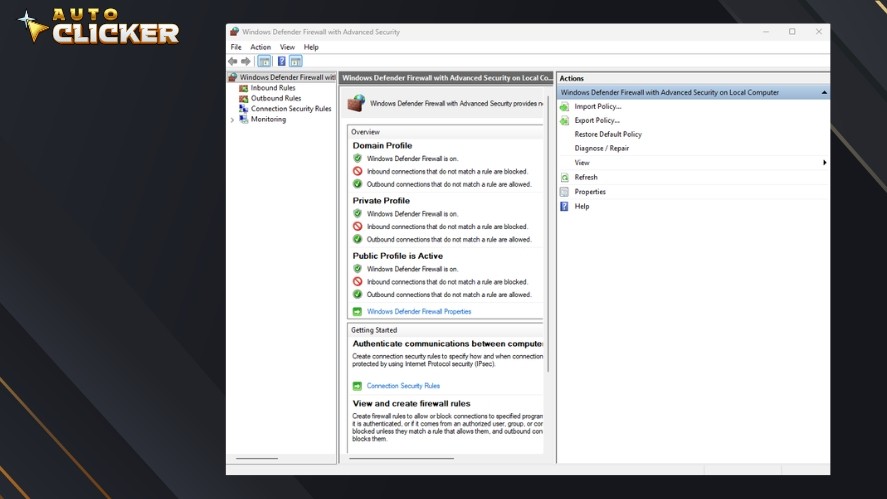The height and width of the screenshot is (499, 887).
Task: Click Authenticate communications between computers heading
Action: click(x=447, y=343)
